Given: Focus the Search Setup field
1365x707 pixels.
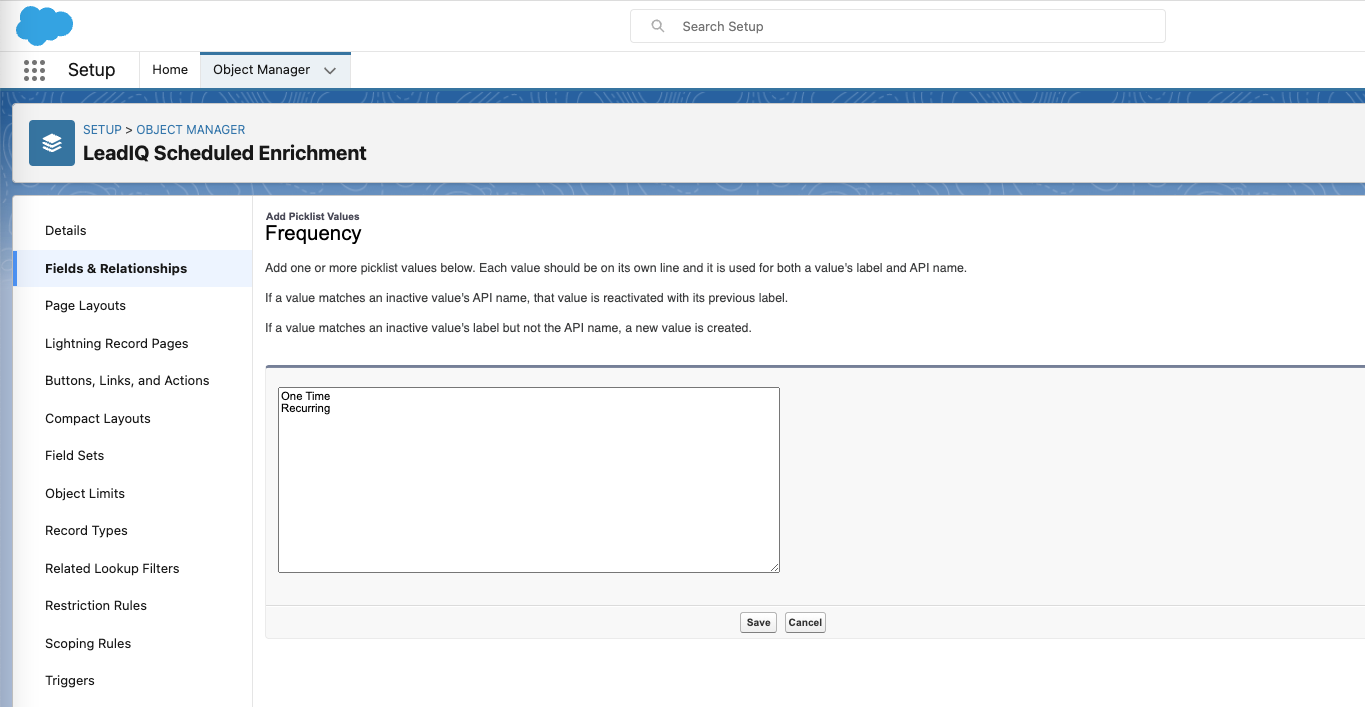Looking at the screenshot, I should pyautogui.click(x=910, y=26).
